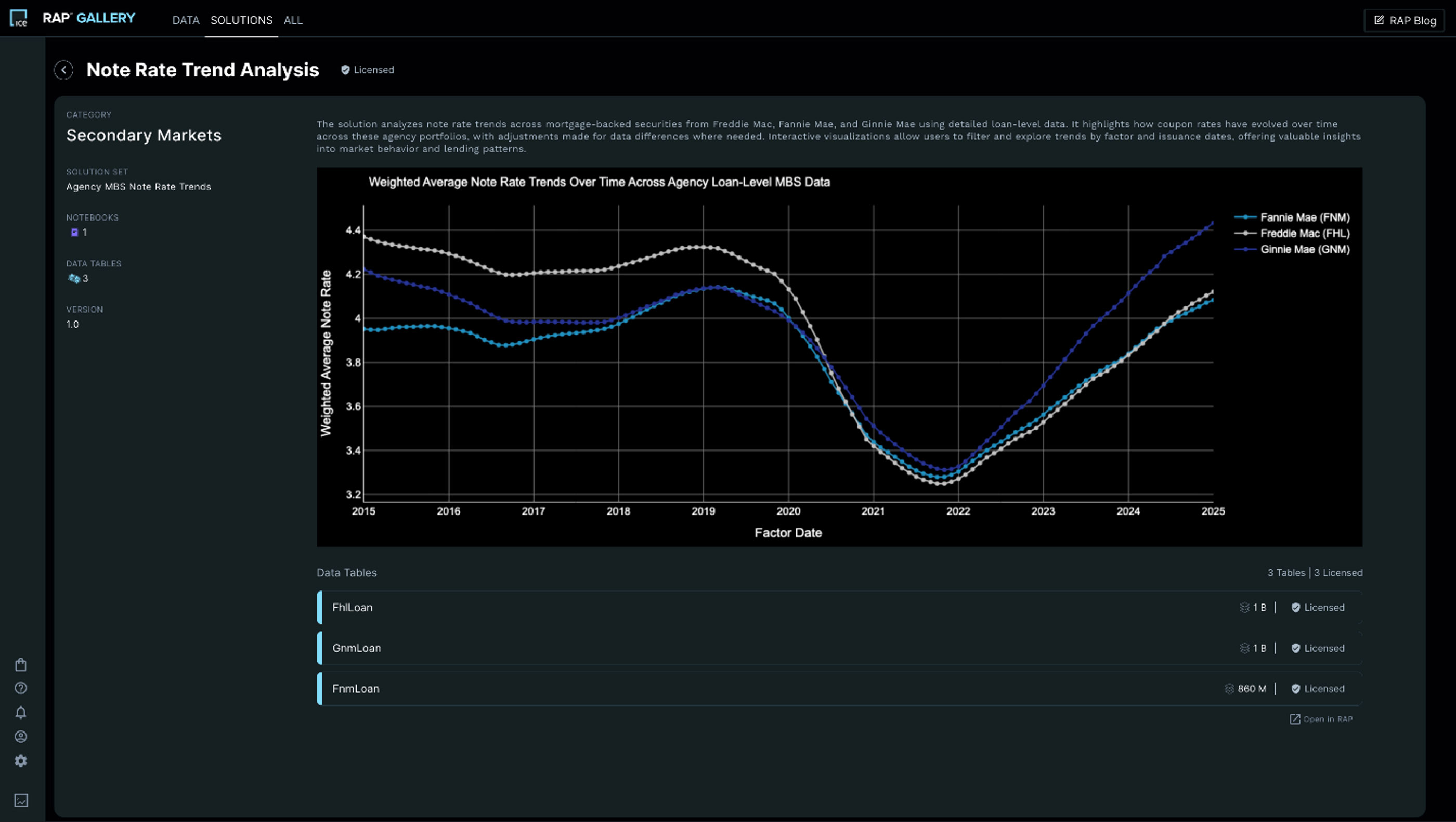Open Settings via the gear icon
Screen dimensions: 1456x822
point(21,761)
